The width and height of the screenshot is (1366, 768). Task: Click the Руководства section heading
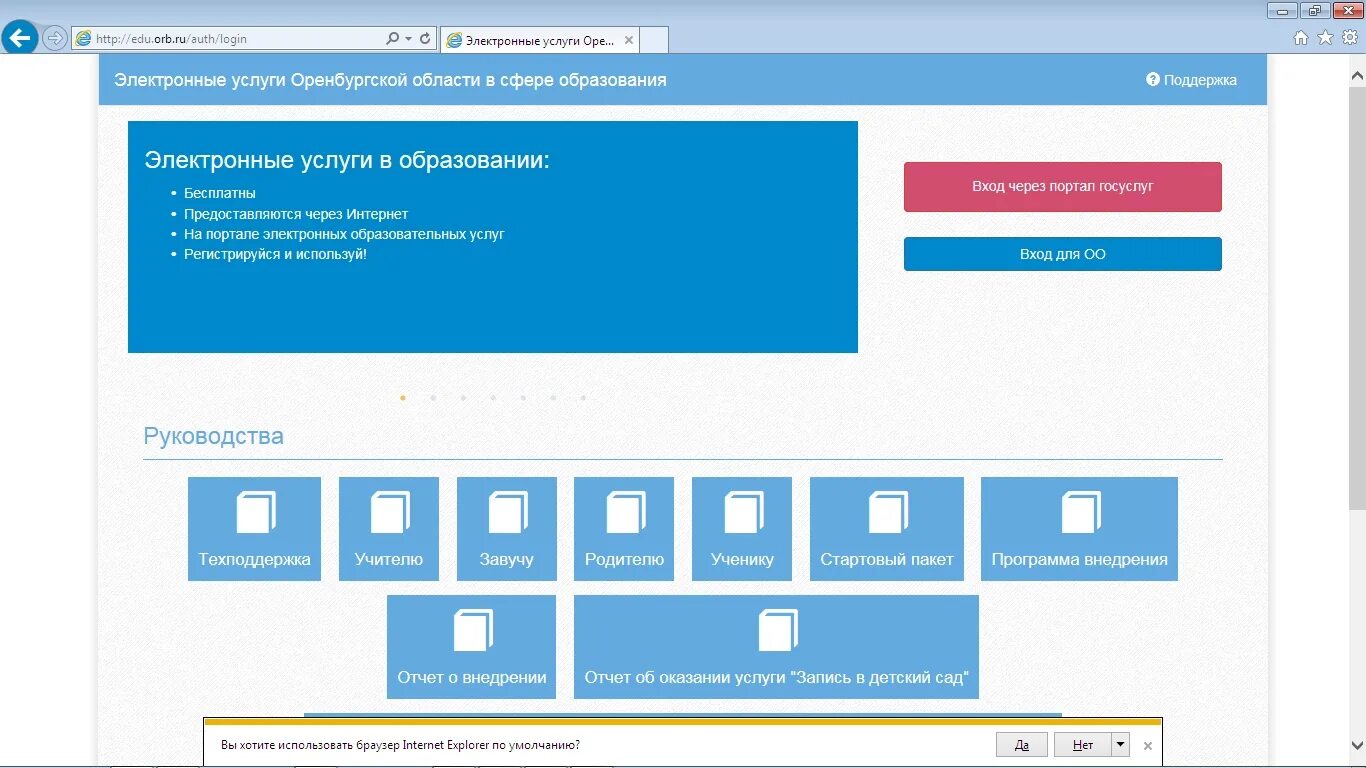213,436
